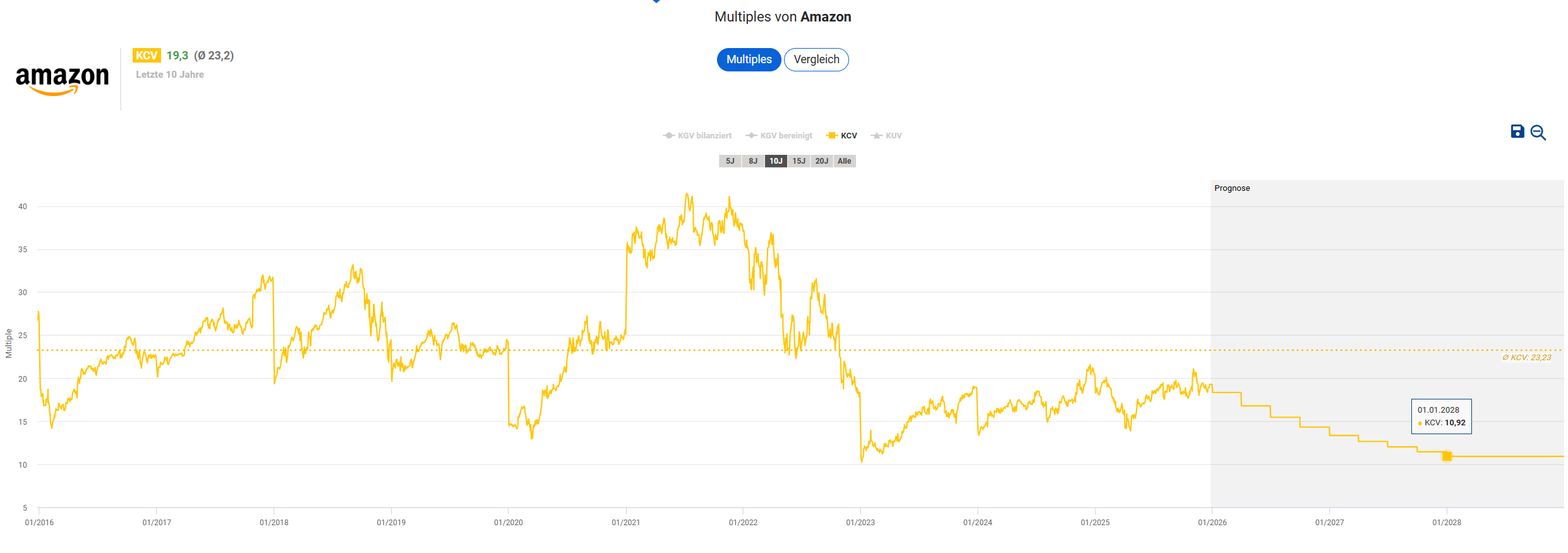This screenshot has width=1568, height=553.
Task: Click the yellow KCV badge next to 19,3
Action: click(x=147, y=56)
